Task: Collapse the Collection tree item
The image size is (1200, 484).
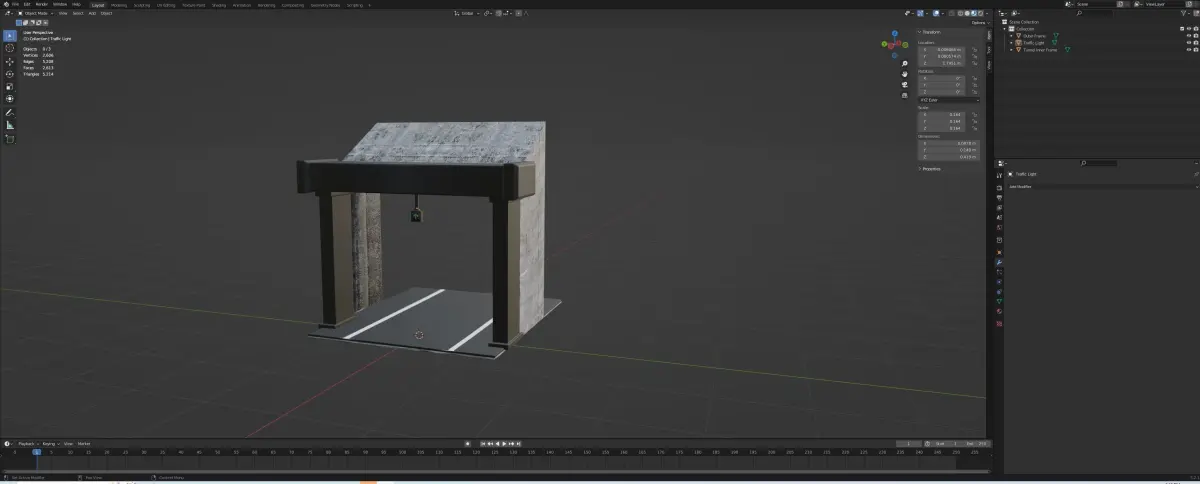Action: pos(1005,29)
